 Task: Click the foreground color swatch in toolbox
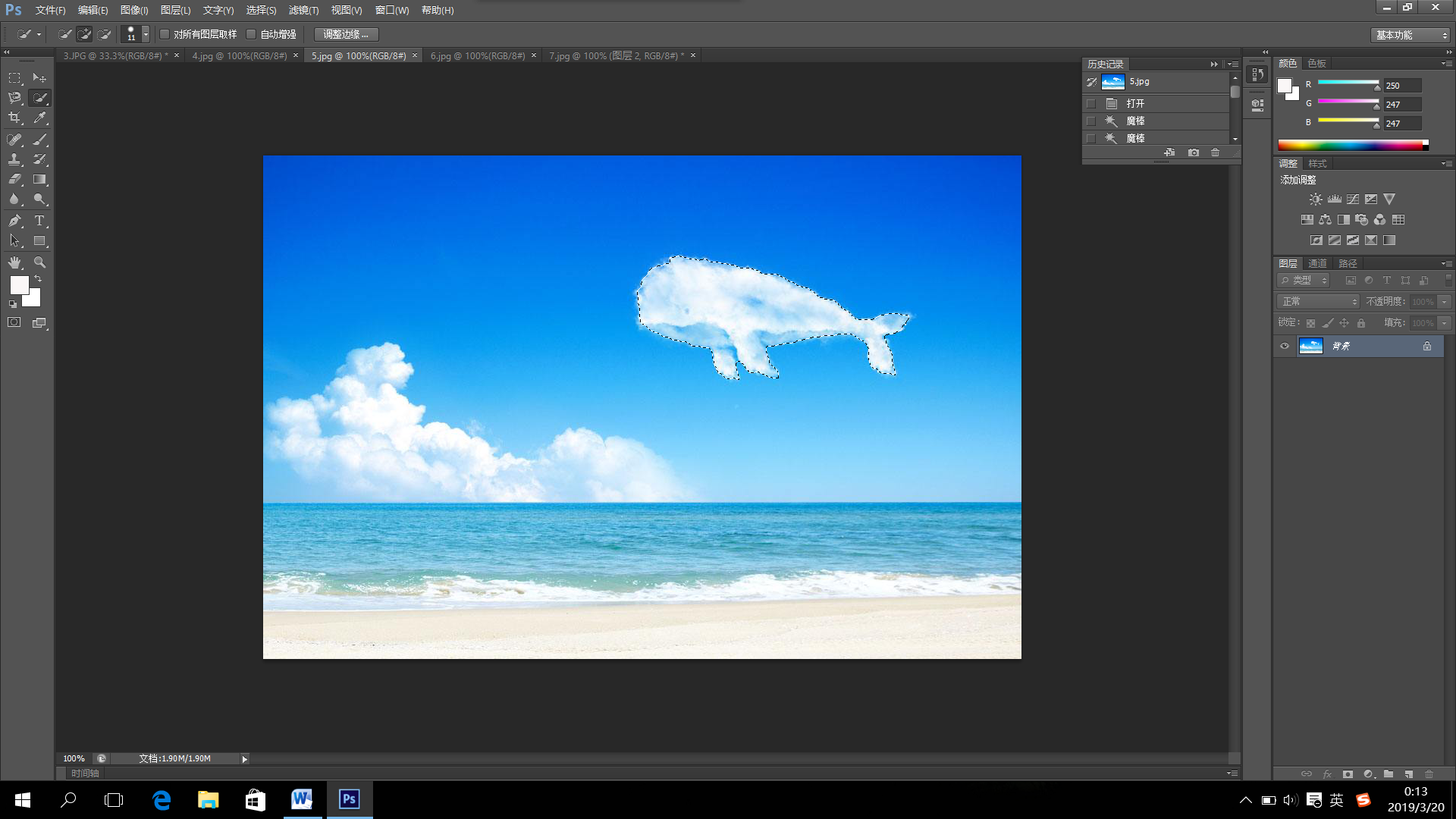click(19, 285)
